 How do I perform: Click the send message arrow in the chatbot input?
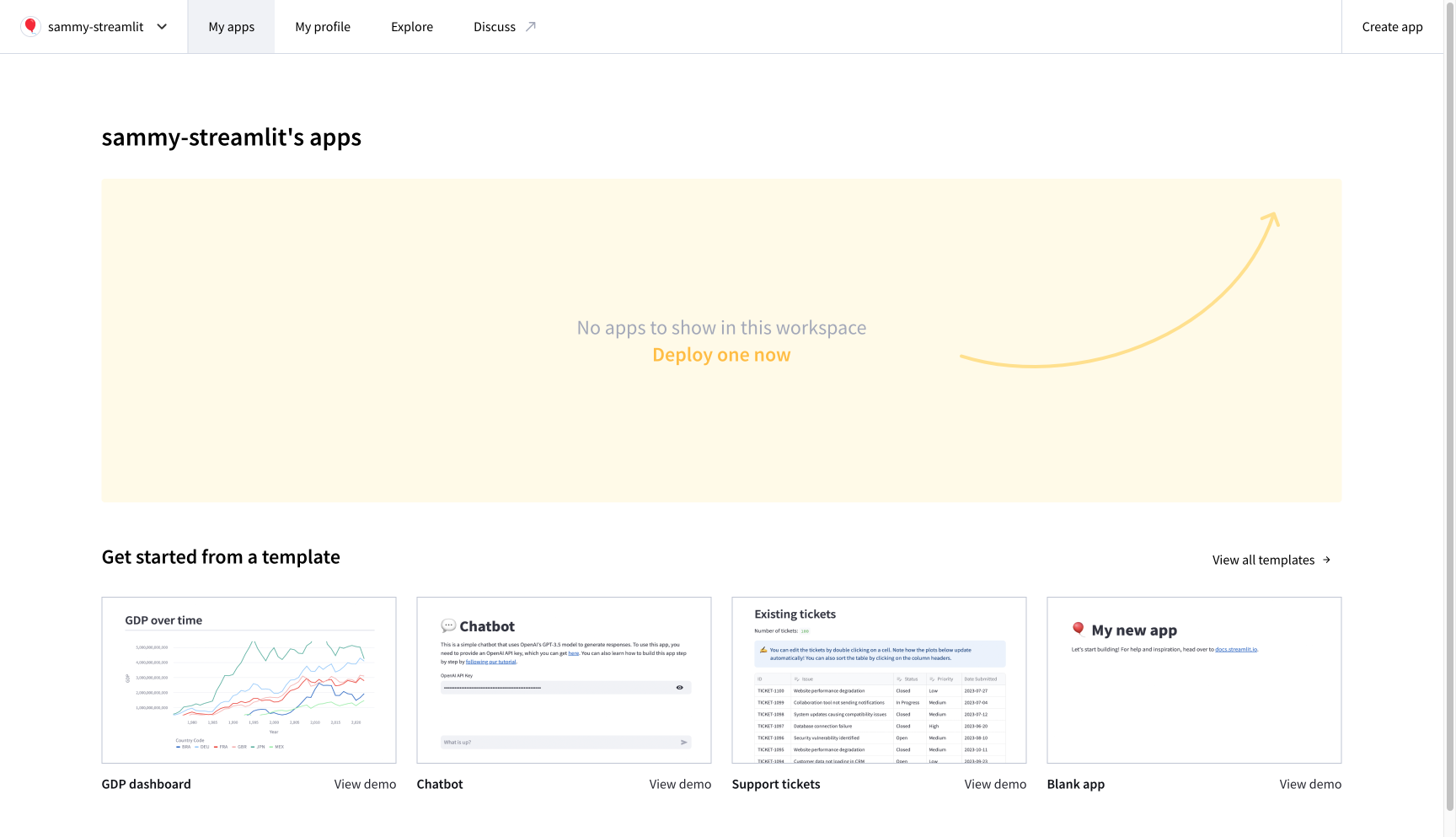tap(683, 742)
